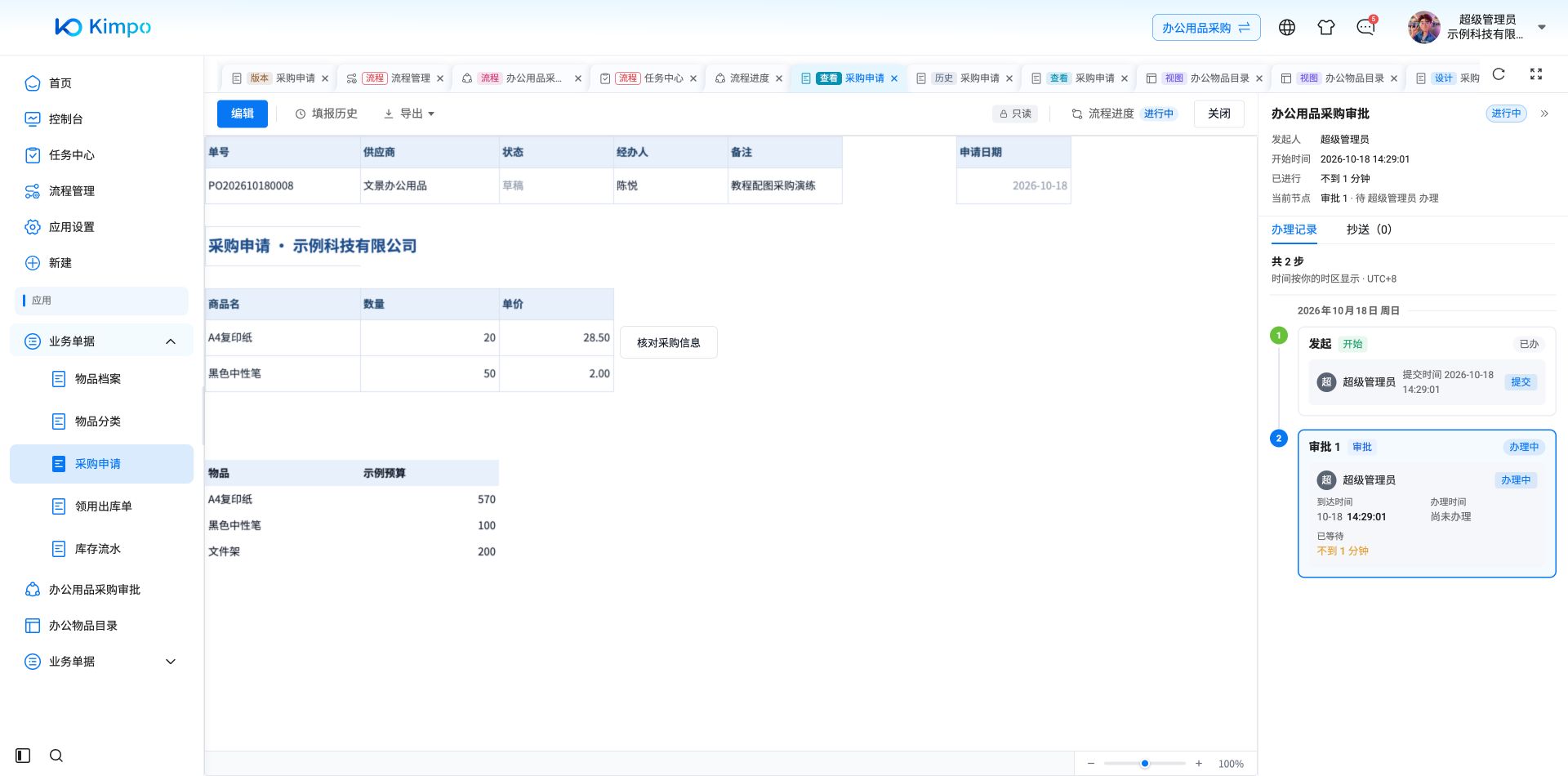1568x776 pixels.
Task: Open the theme shirt icon
Action: click(1326, 27)
